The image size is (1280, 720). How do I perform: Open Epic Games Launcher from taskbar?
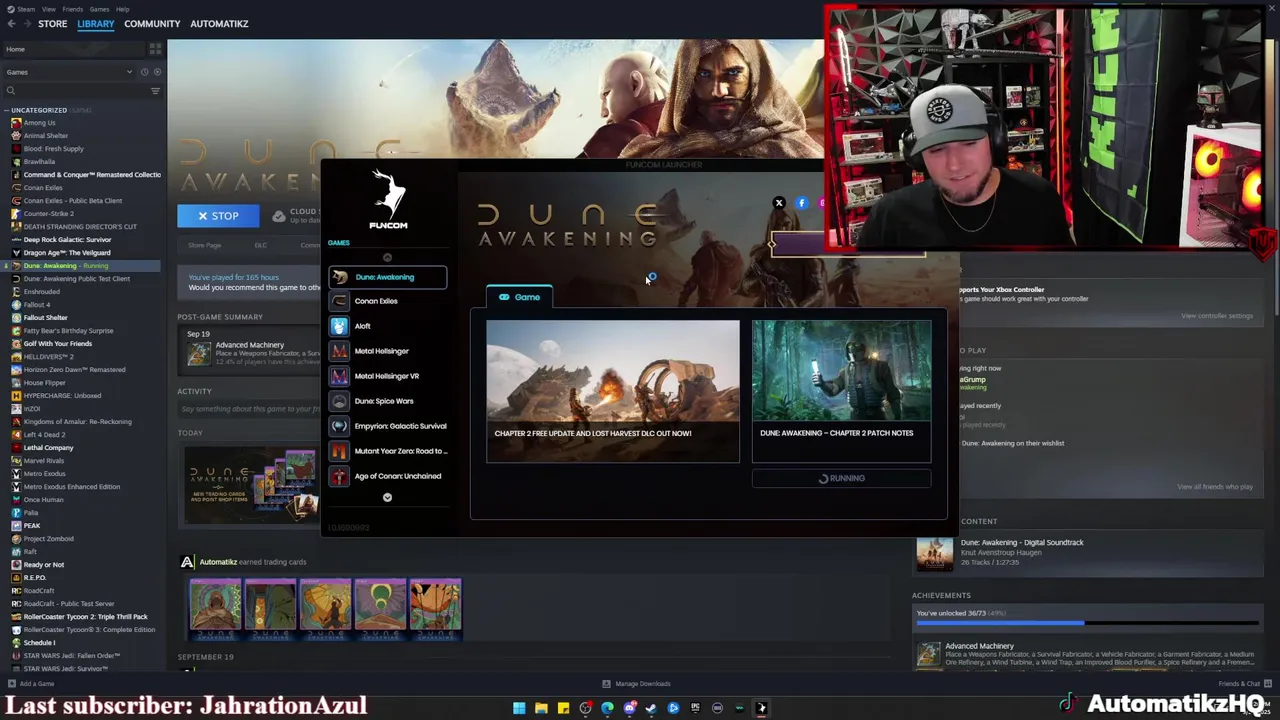point(695,708)
